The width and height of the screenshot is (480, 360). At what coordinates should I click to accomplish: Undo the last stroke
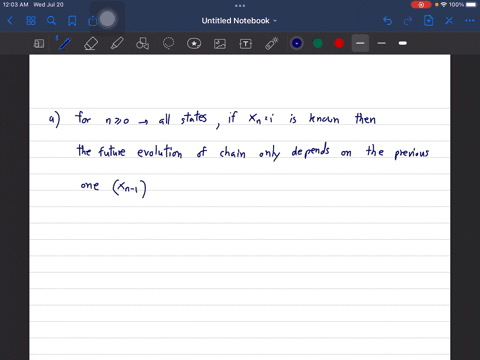point(387,21)
